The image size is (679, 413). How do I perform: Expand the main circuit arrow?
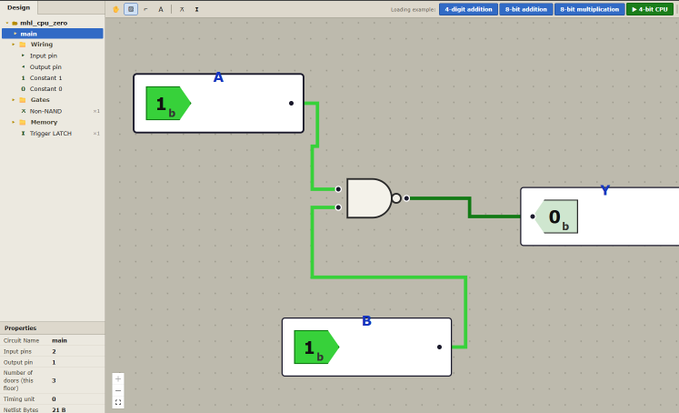[x=15, y=33]
